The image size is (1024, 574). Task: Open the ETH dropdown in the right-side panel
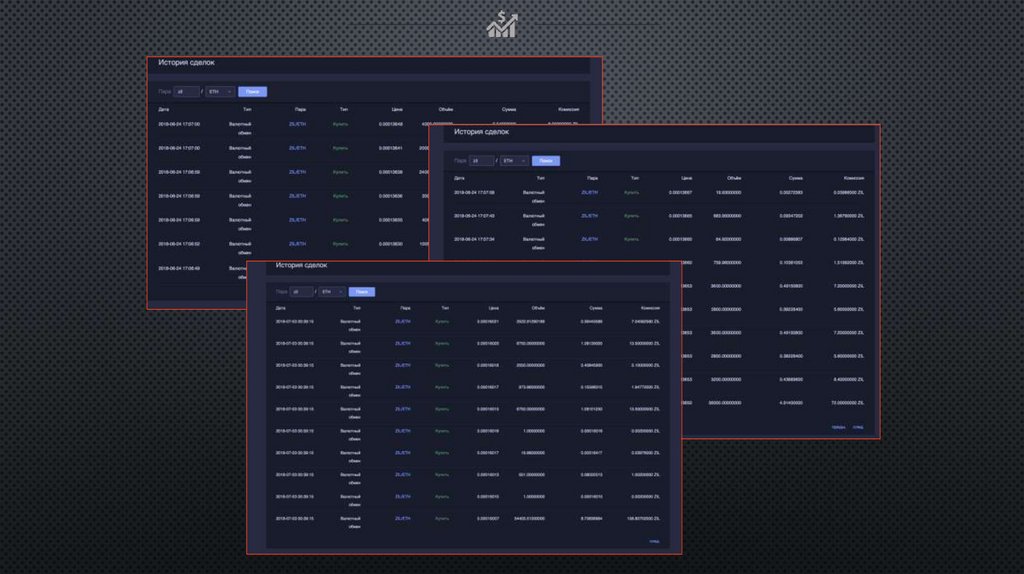coord(514,160)
